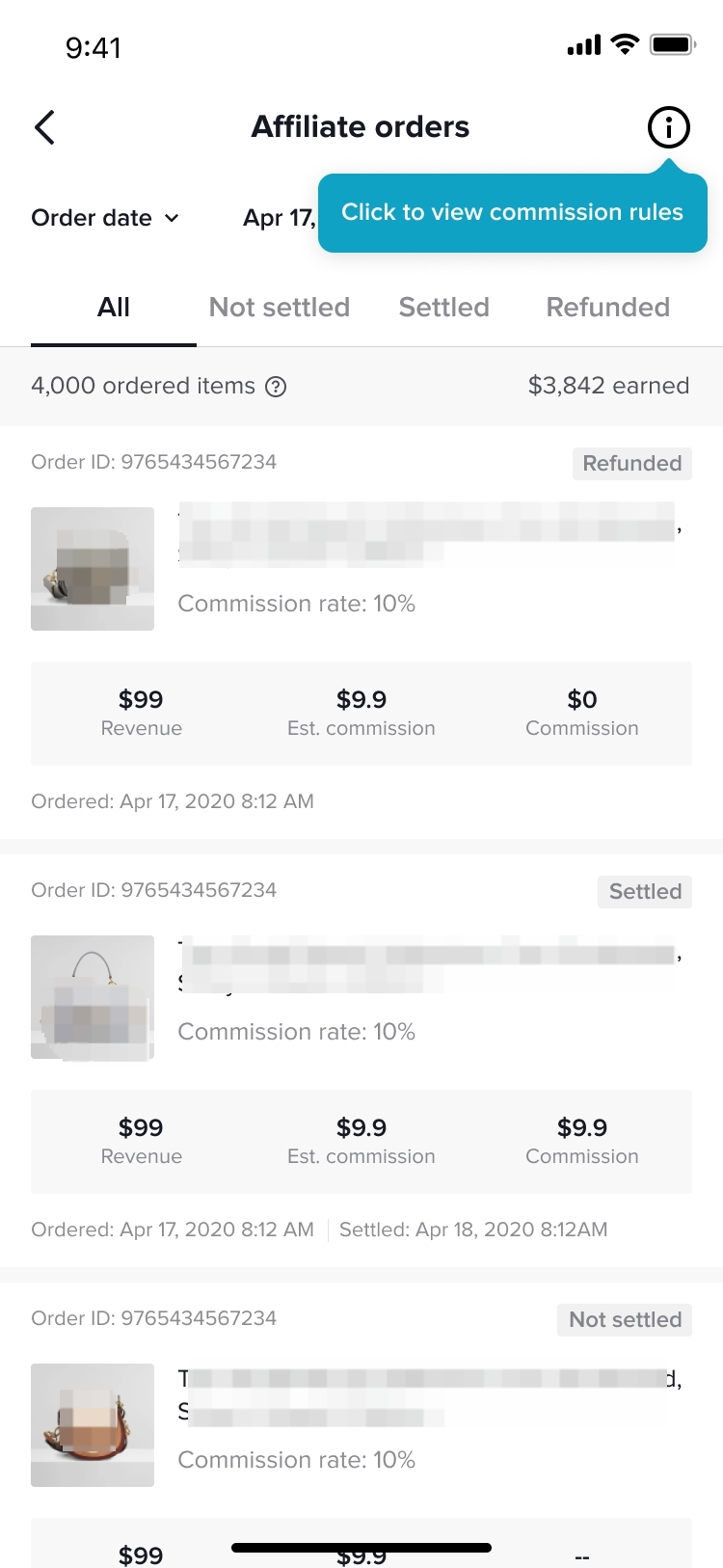The width and height of the screenshot is (723, 1568).
Task: Tap the Refunded status badge
Action: (631, 464)
